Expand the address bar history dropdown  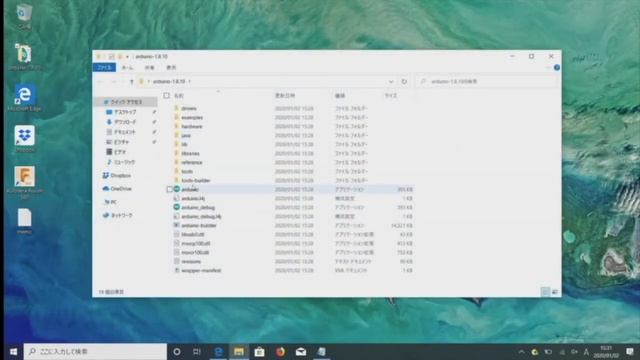(x=391, y=82)
